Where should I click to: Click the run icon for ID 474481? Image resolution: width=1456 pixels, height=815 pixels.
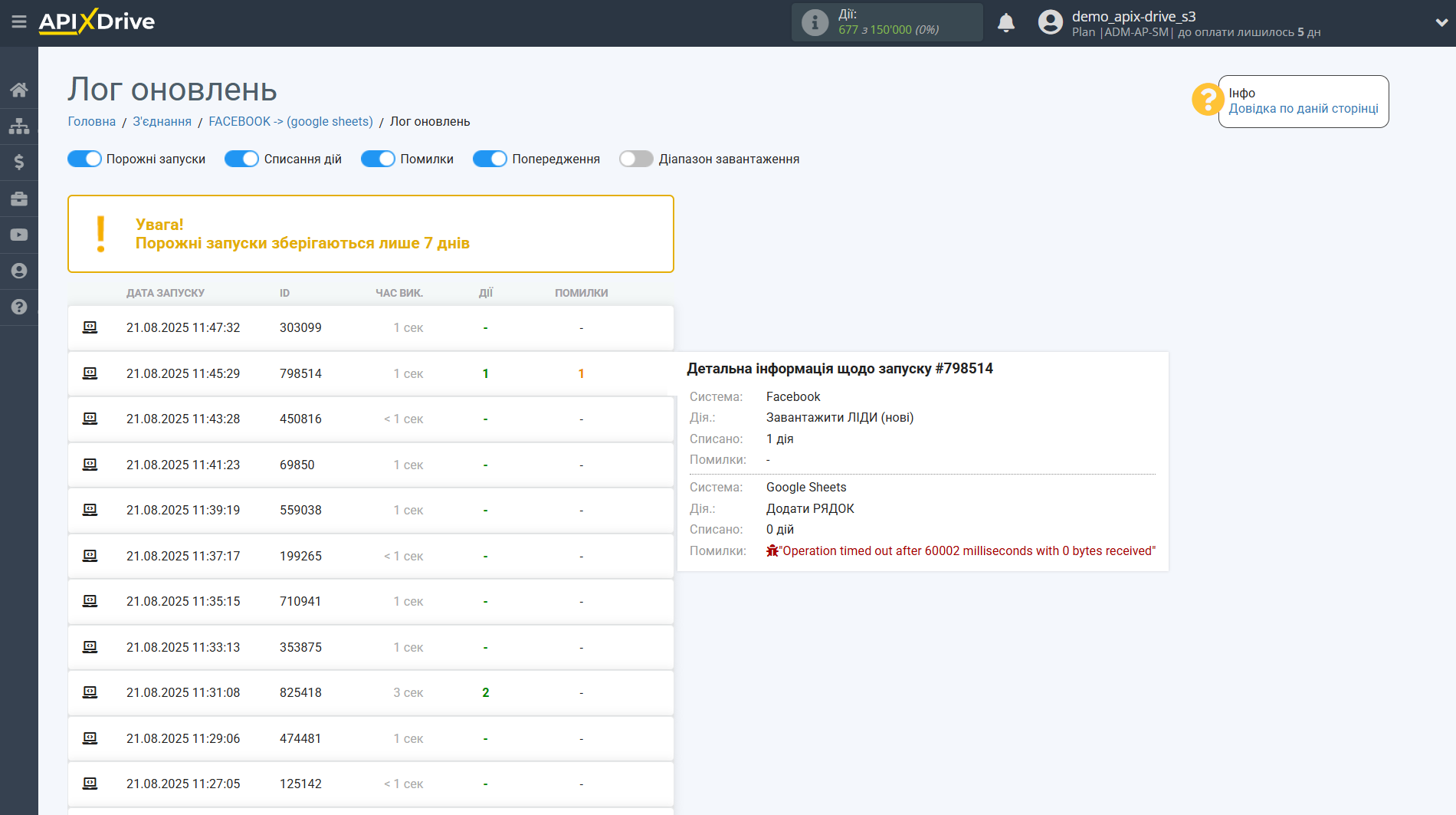[90, 738]
